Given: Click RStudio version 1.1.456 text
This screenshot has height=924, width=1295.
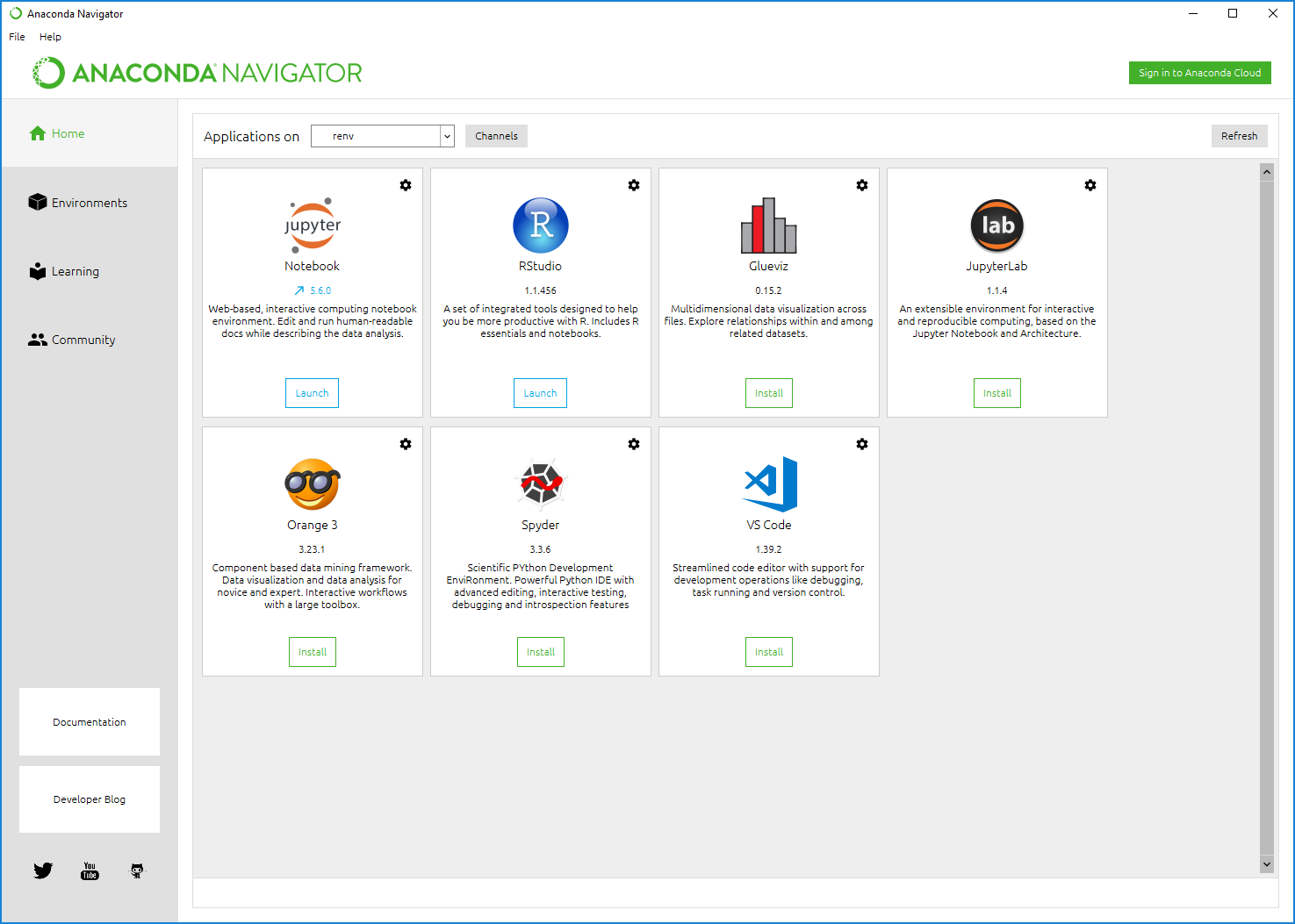Looking at the screenshot, I should pyautogui.click(x=541, y=290).
